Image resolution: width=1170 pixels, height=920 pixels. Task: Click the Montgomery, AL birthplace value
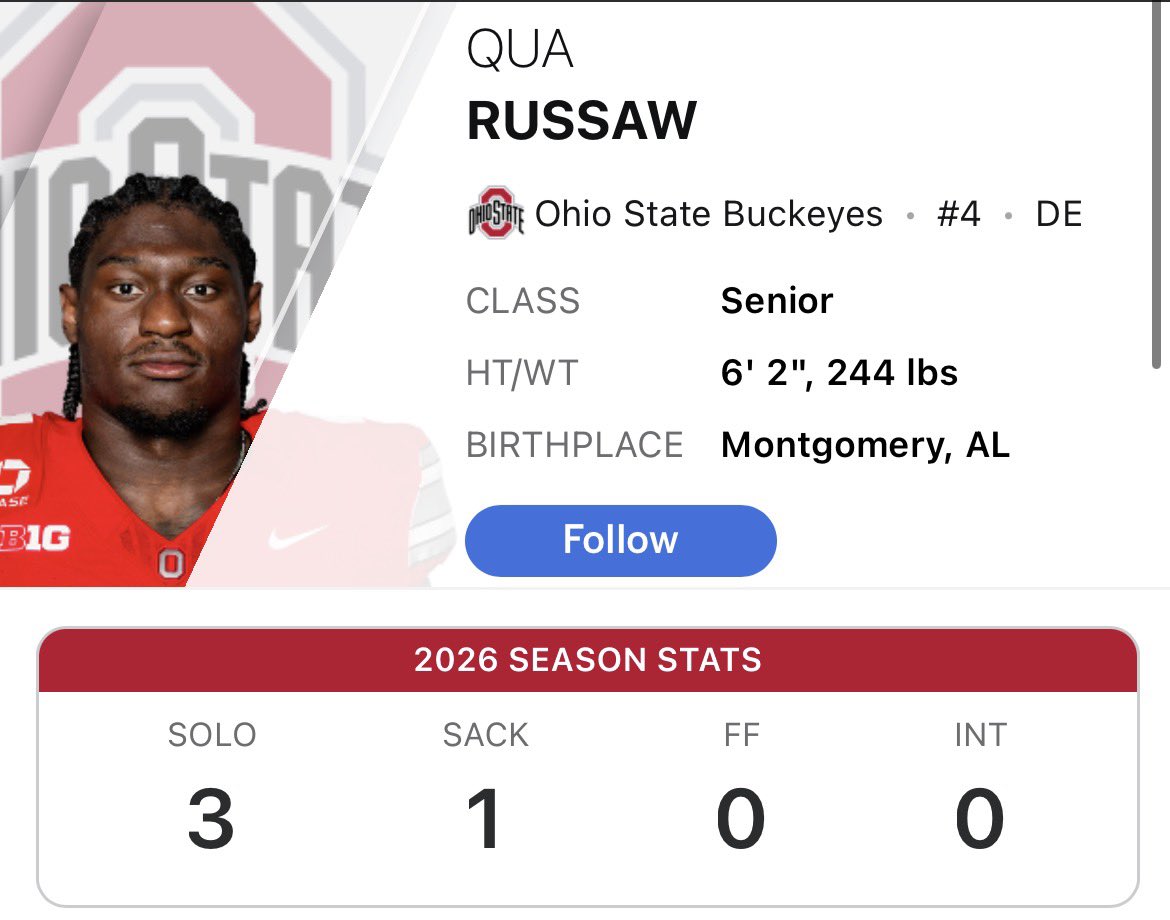click(x=866, y=445)
